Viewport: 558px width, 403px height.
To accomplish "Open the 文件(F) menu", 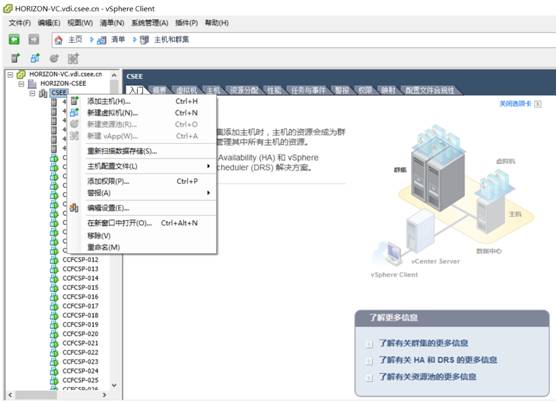I will coord(20,23).
